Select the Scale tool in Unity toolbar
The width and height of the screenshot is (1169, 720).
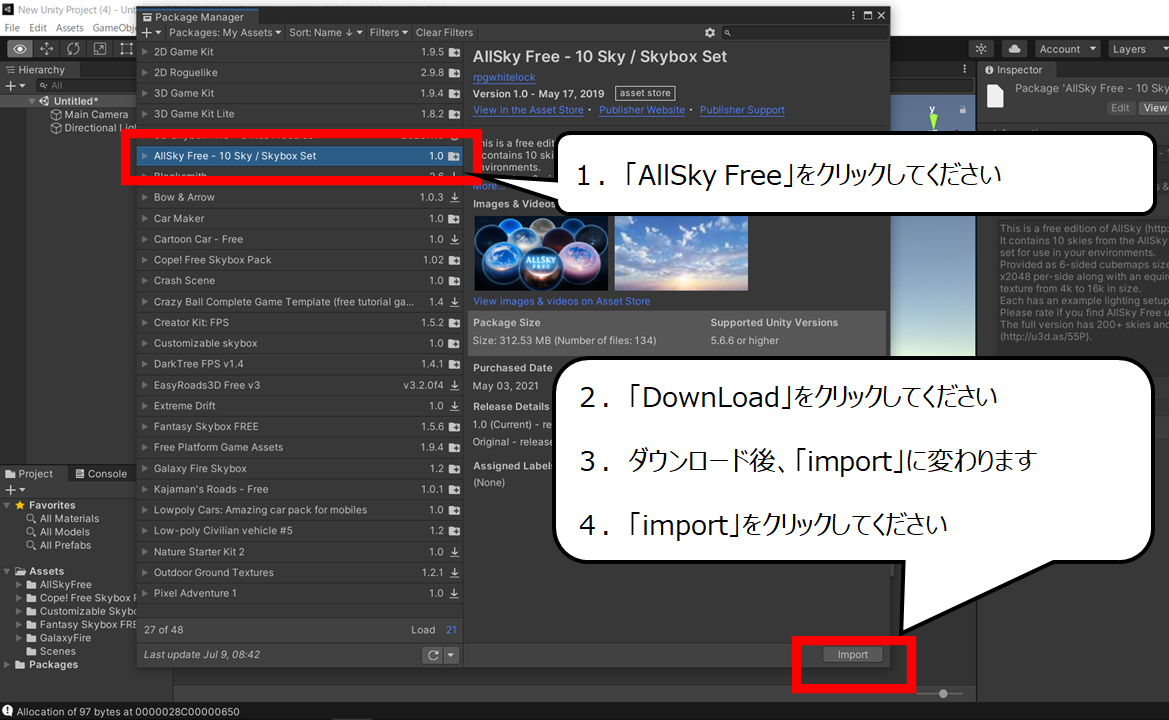coord(100,49)
